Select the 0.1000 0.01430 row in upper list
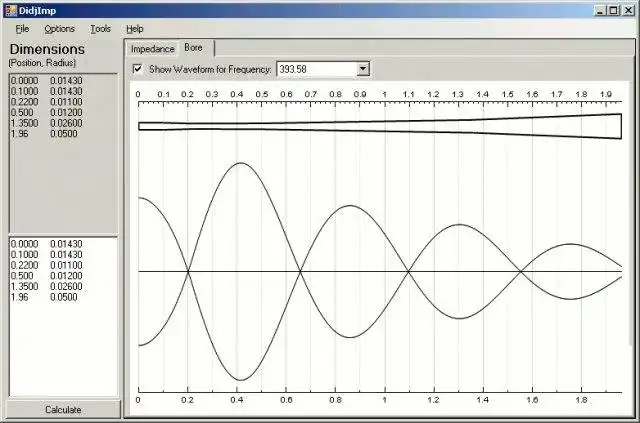 [x=47, y=91]
